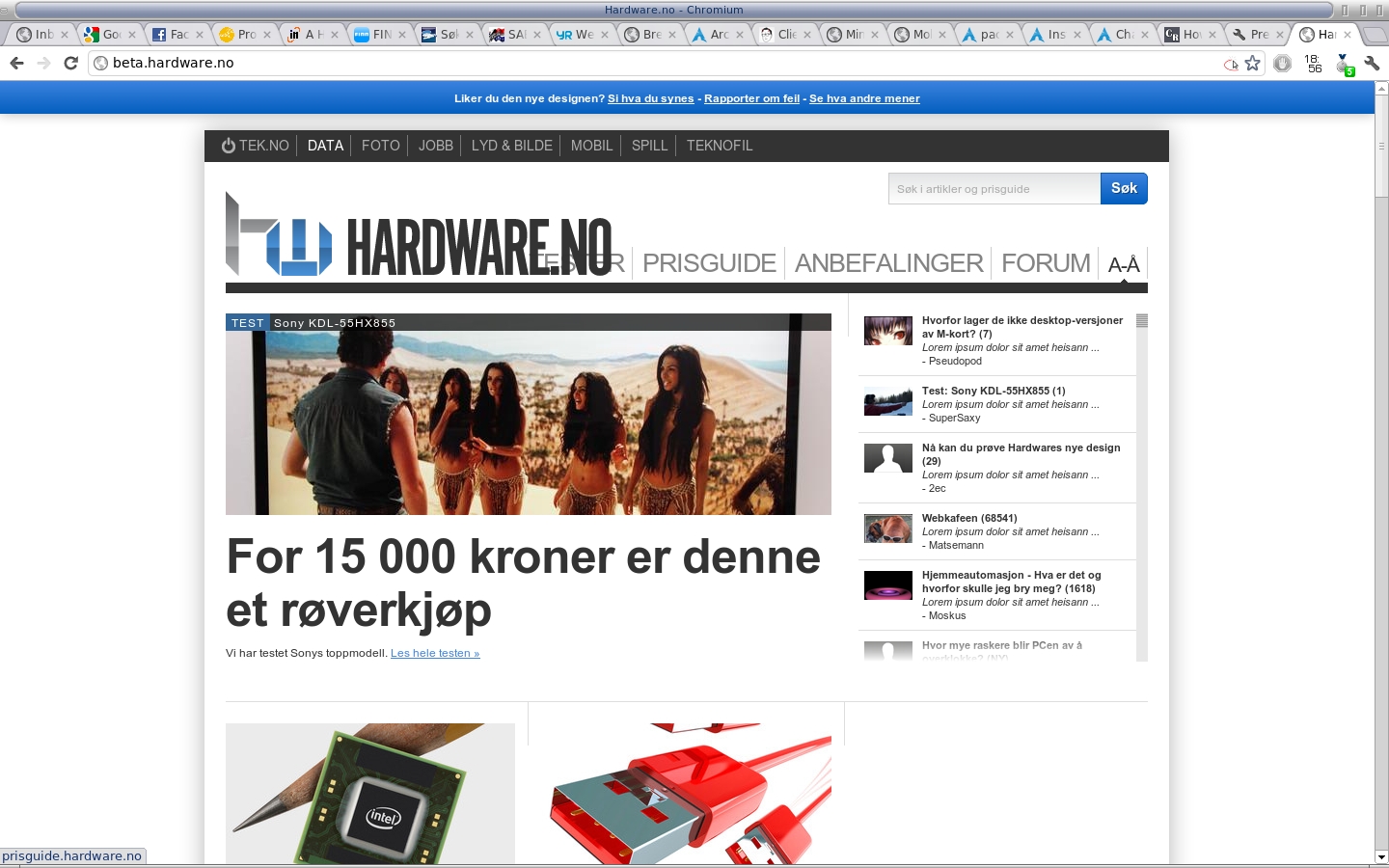Open the ANBEFALINGER main menu item
The width and height of the screenshot is (1389, 868).
[x=889, y=263]
